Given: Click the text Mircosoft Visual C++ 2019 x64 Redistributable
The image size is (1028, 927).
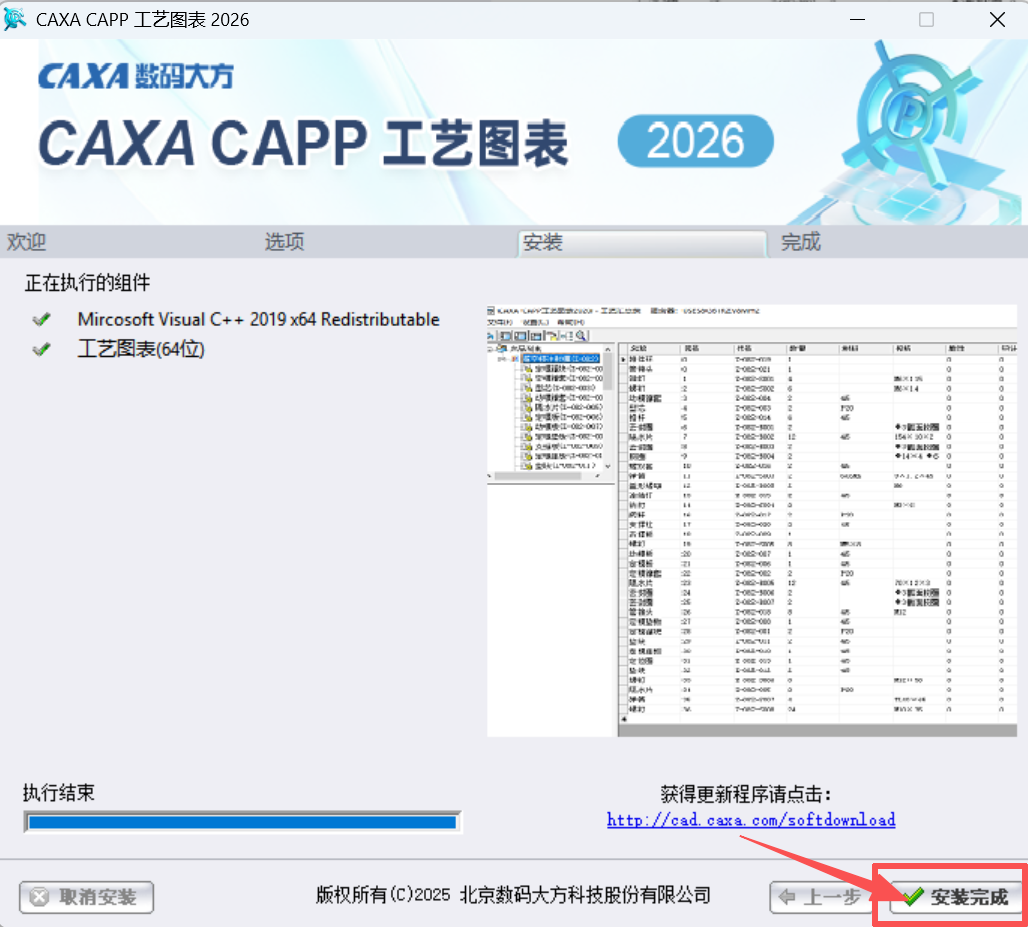Looking at the screenshot, I should 258,319.
